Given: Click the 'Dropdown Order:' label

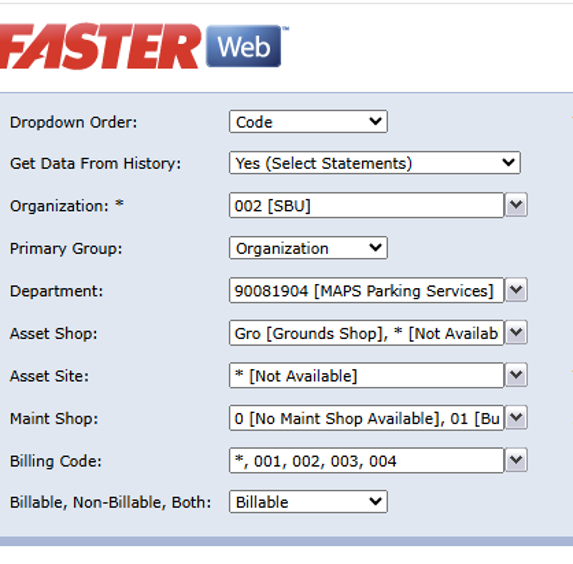Looking at the screenshot, I should pos(73,122).
